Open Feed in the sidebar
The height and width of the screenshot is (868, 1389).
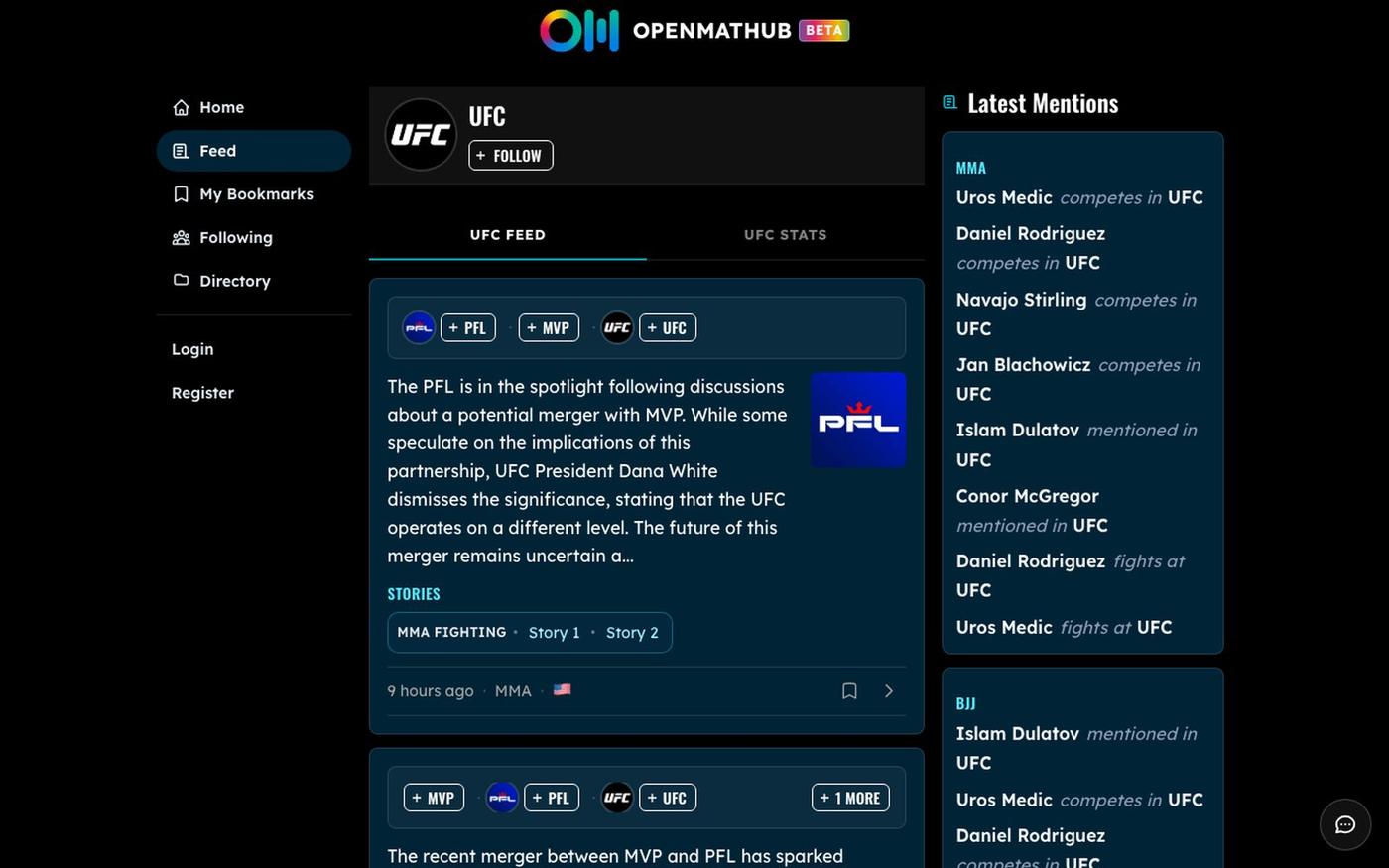(254, 151)
